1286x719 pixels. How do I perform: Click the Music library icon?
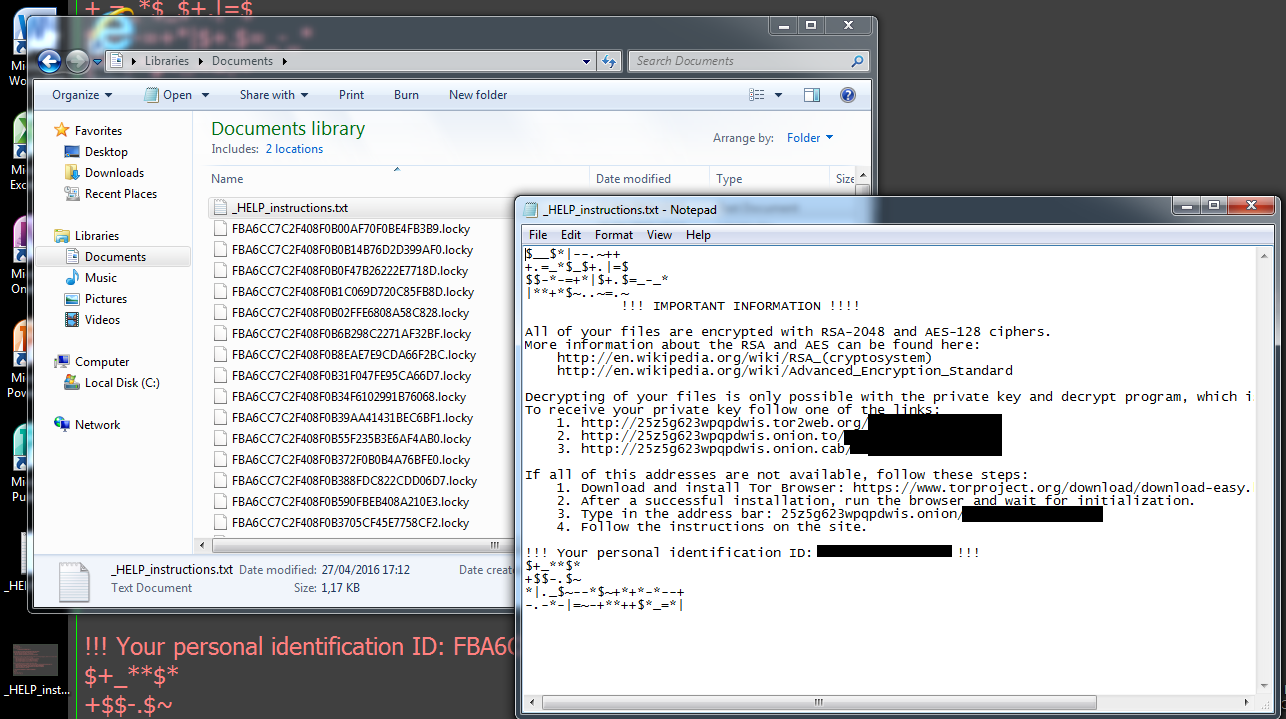pyautogui.click(x=72, y=278)
